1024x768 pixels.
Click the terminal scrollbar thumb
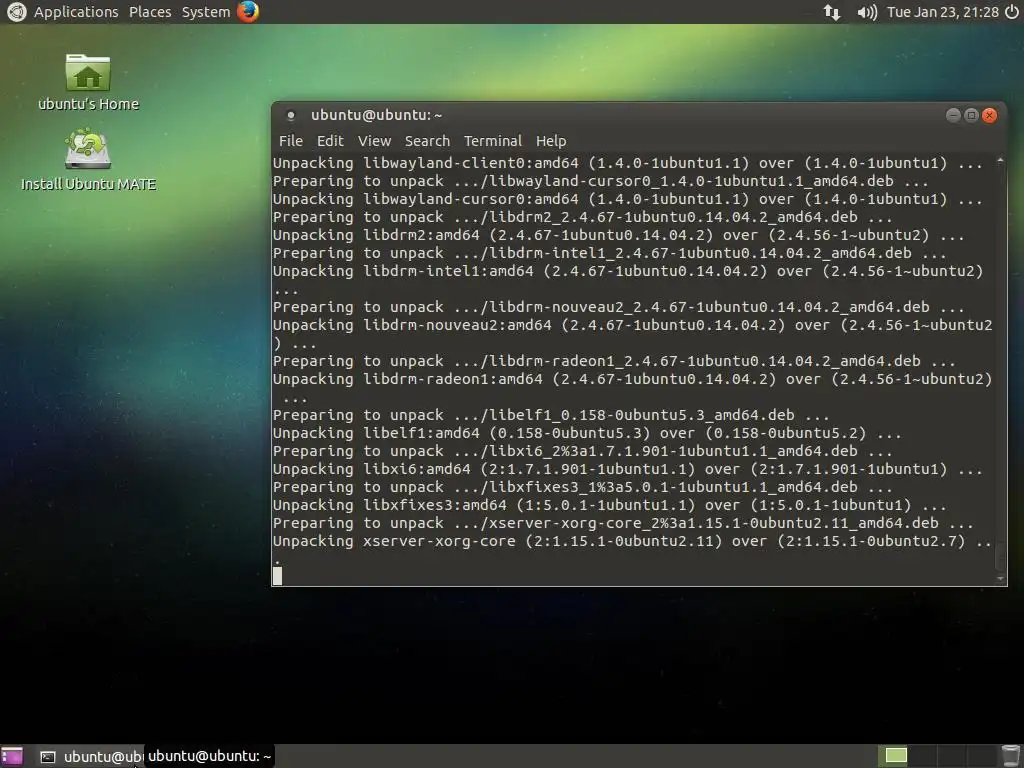point(1000,555)
